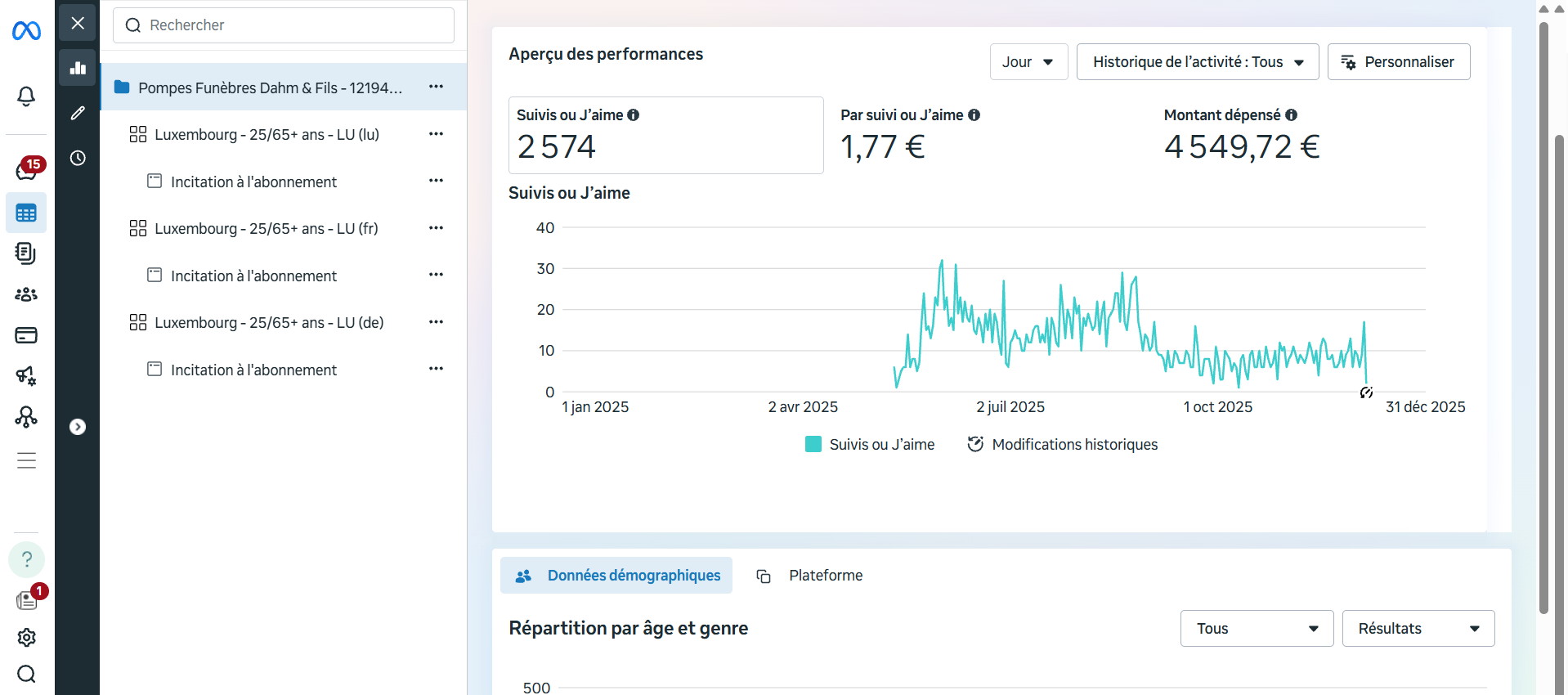Screen dimensions: 1568x695
Task: Open the audiences people icon
Action: click(x=26, y=294)
